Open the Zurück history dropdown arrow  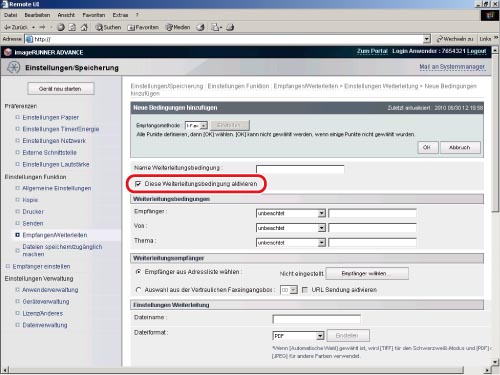(34, 27)
